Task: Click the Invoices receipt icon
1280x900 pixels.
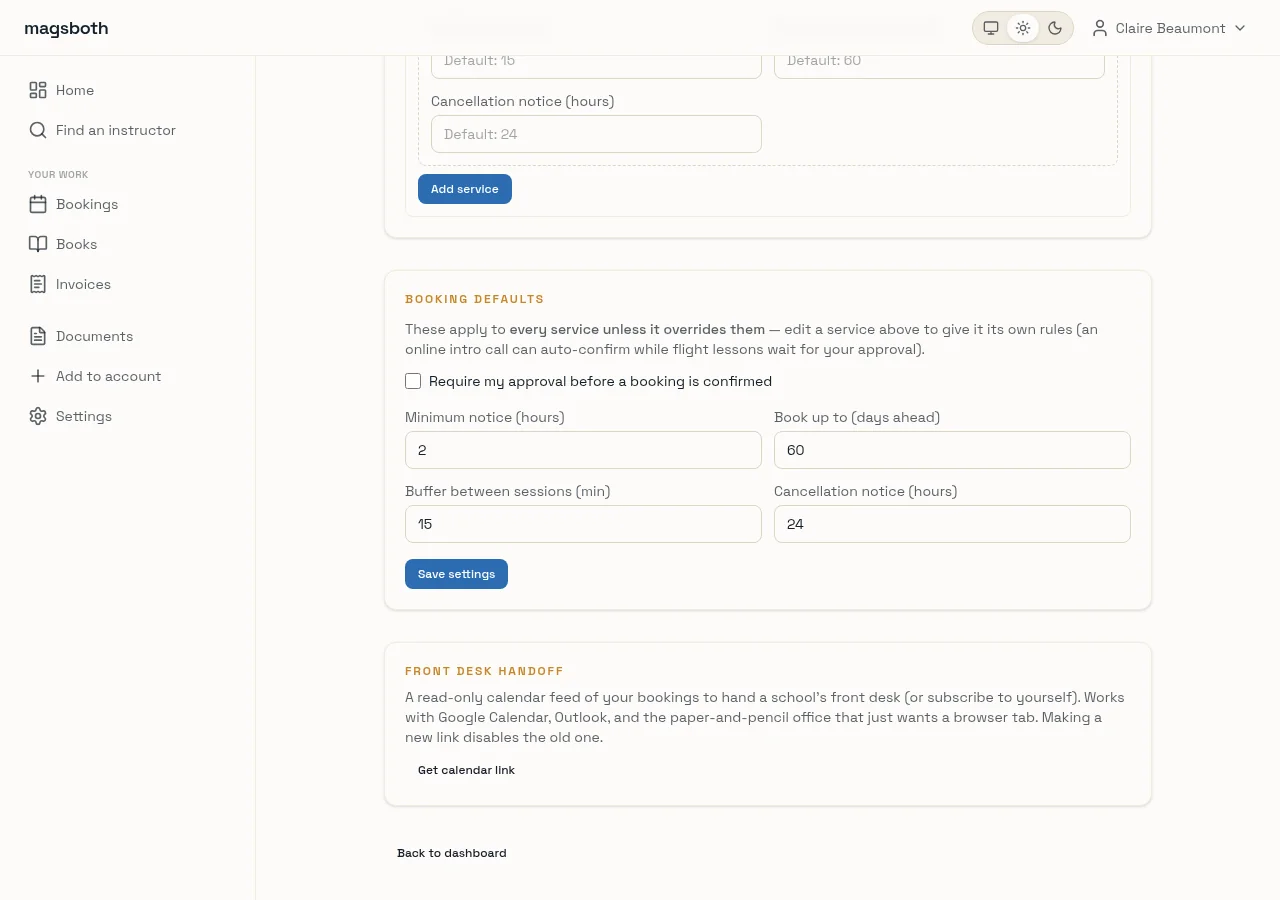Action: (38, 284)
